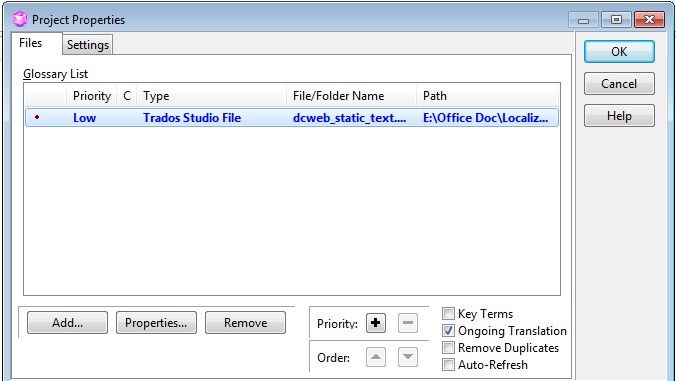The image size is (676, 381).
Task: Switch to the Settings tab
Action: tap(88, 45)
